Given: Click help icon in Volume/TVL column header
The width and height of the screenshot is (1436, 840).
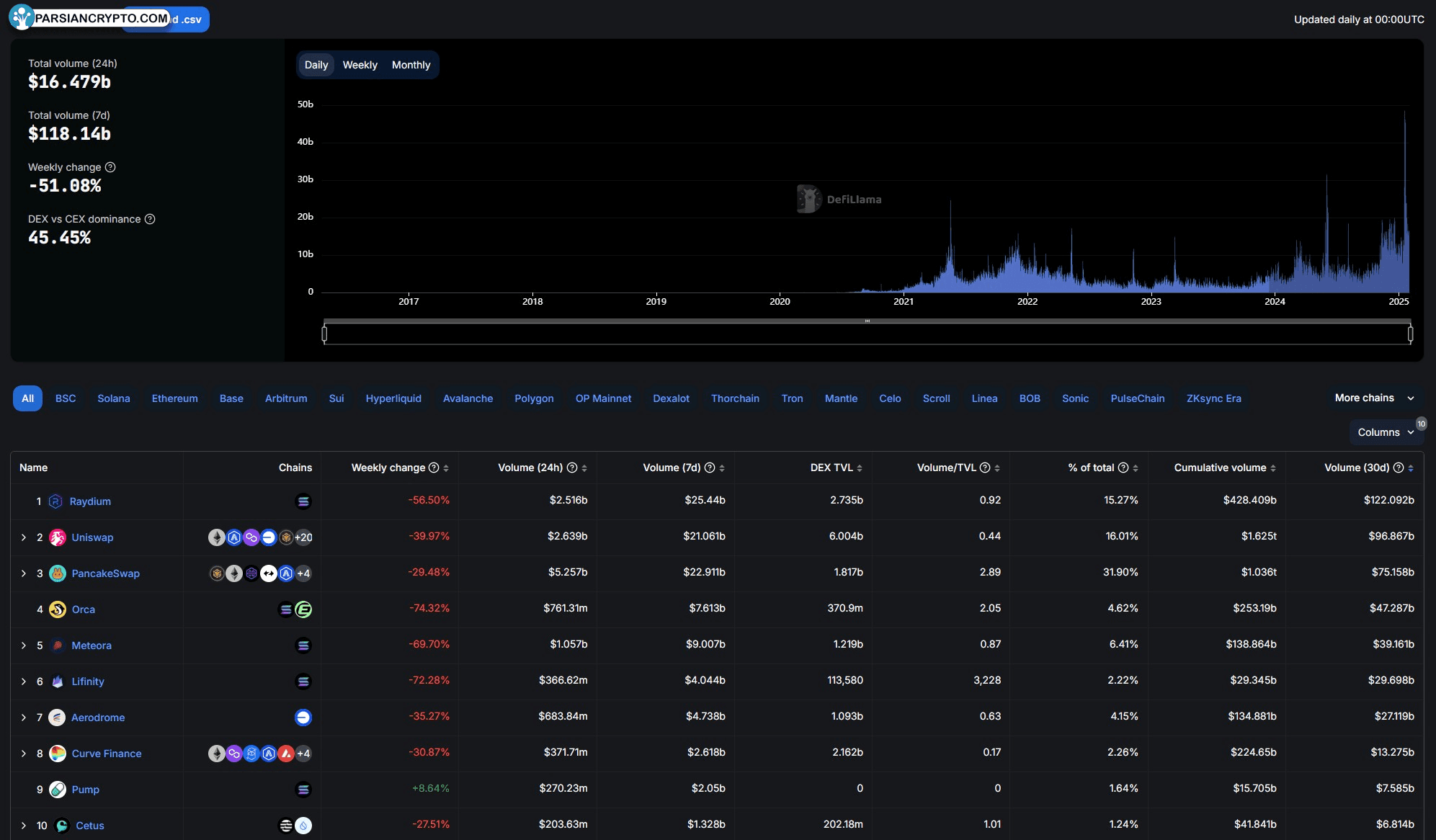Looking at the screenshot, I should [985, 468].
